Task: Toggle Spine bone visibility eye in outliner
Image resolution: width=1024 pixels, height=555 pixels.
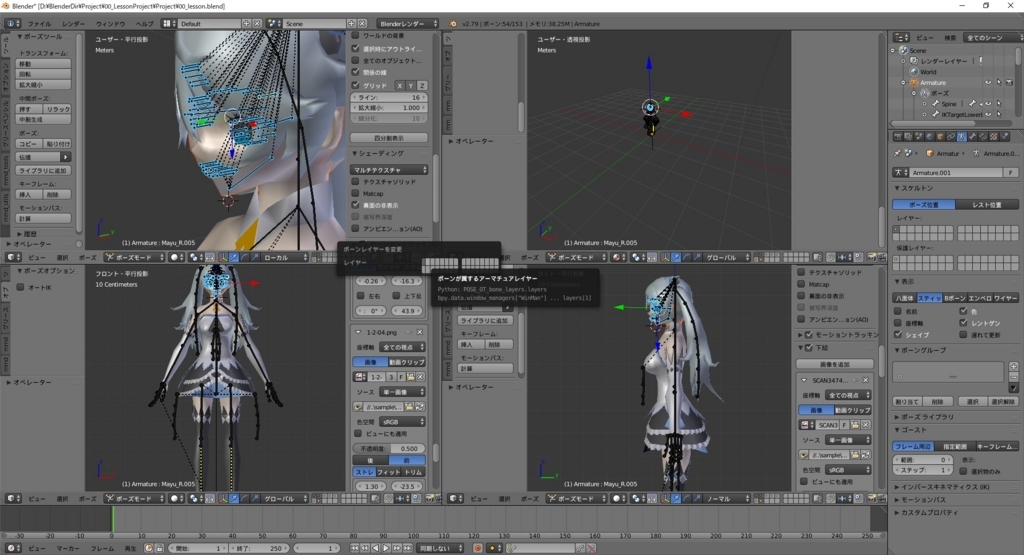Action: pyautogui.click(x=988, y=103)
